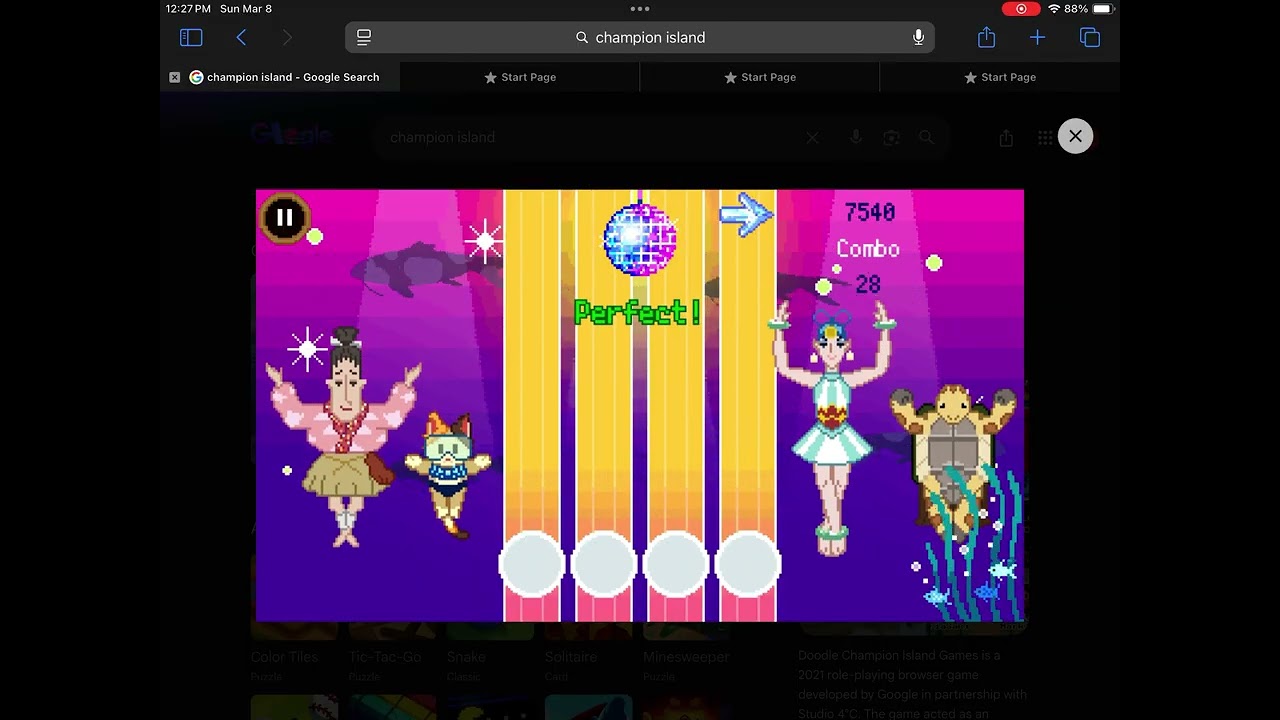Screen dimensions: 1280x720
Task: Click the green Perfect! text
Action: click(x=637, y=313)
